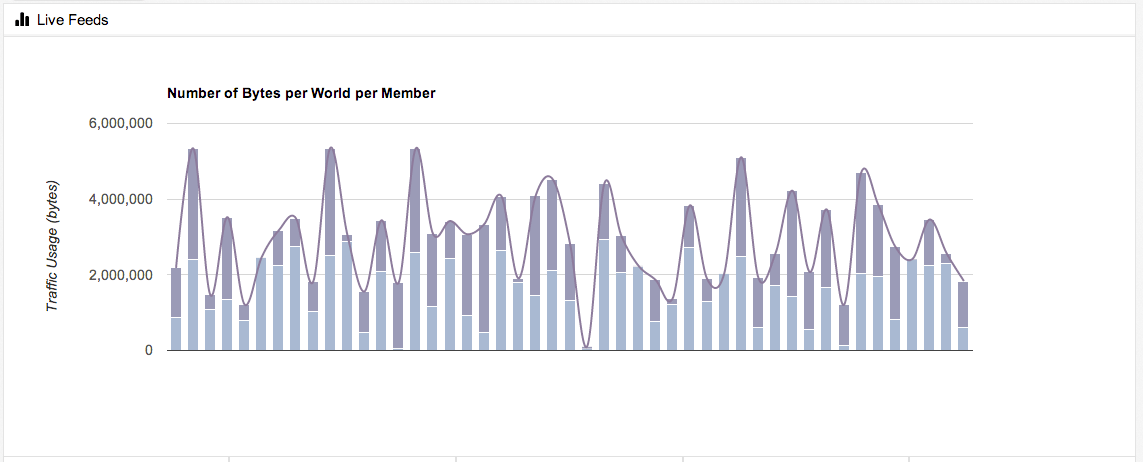Click the bar chart icon beside Live Feeds

click(x=21, y=19)
